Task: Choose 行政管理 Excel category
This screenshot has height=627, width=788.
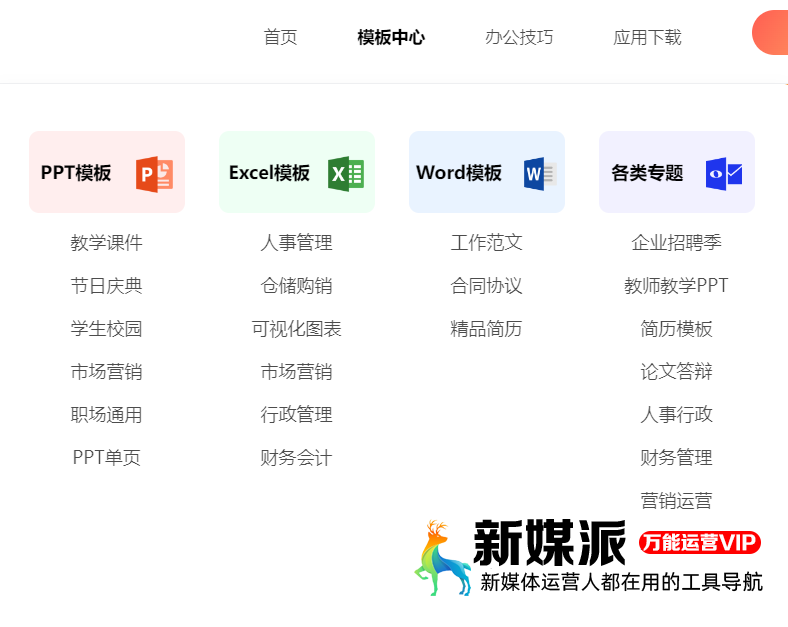Action: (297, 415)
